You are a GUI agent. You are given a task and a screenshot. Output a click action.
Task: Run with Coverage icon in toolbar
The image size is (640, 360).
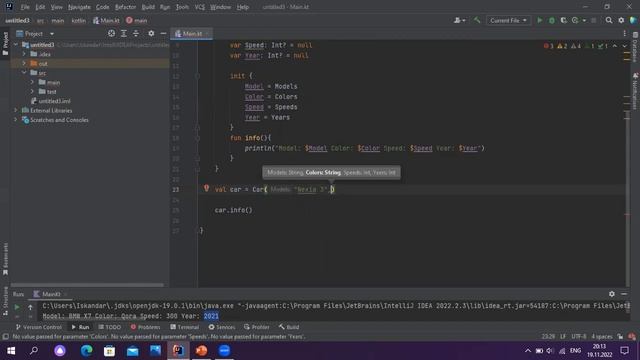coord(563,20)
